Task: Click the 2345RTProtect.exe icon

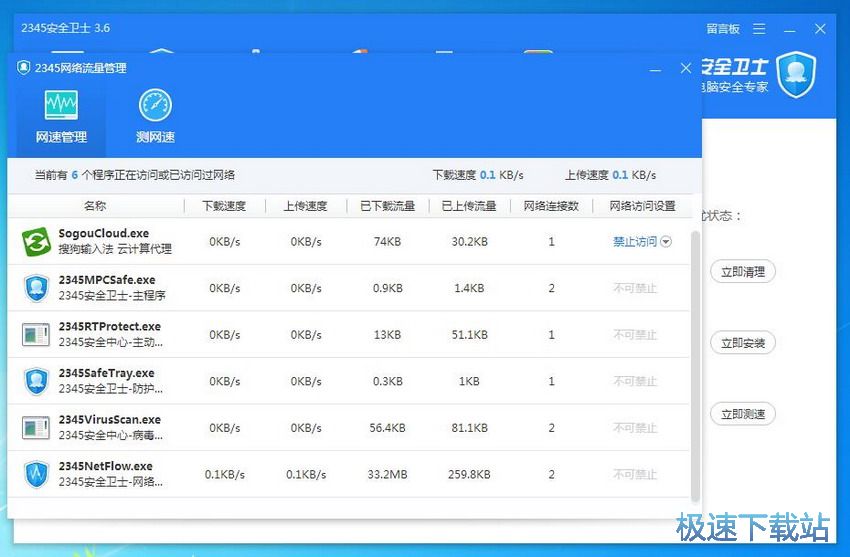Action: pyautogui.click(x=36, y=335)
